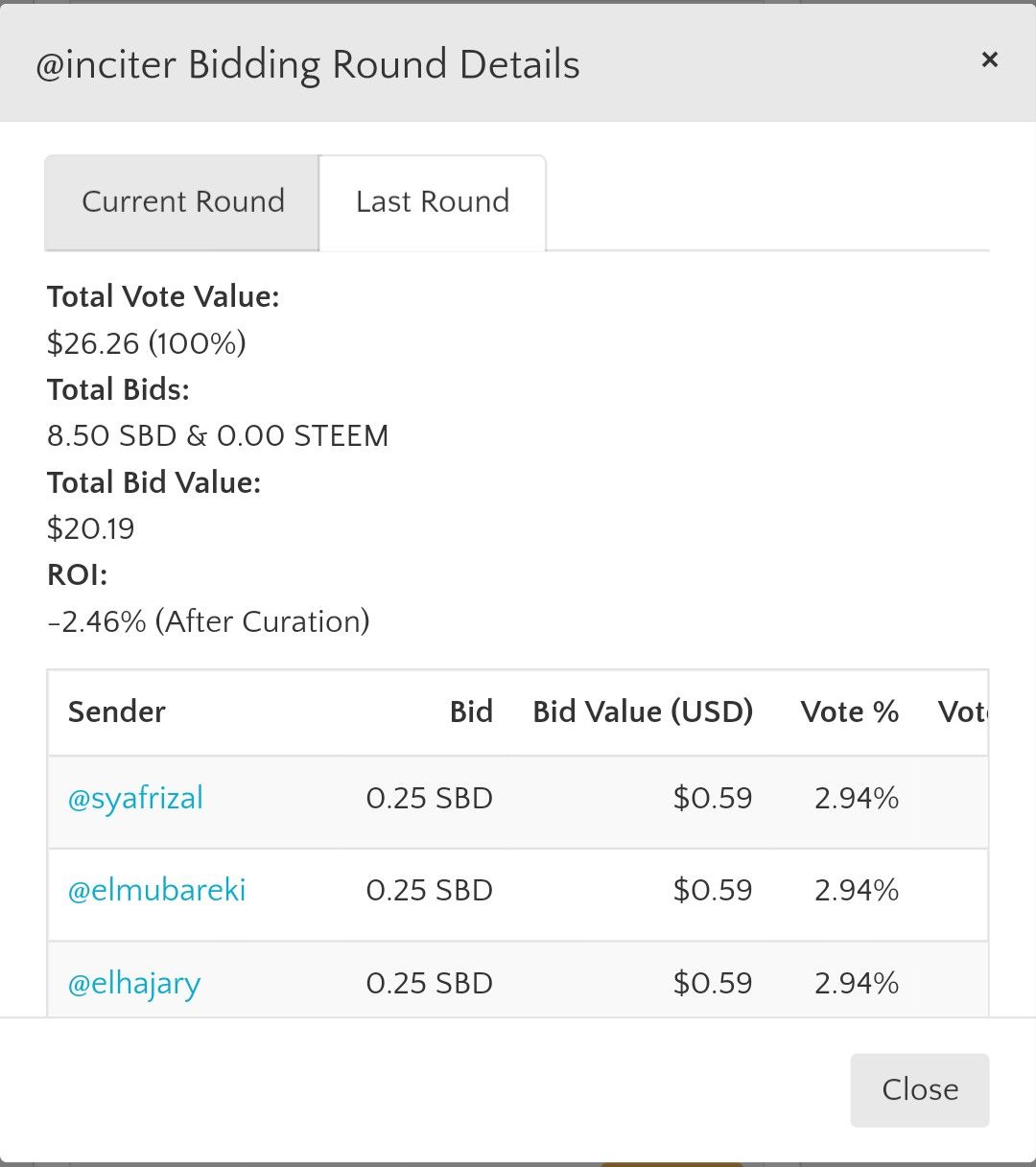Click the Bid column header
Screen dimensions: 1036x1167
471,712
